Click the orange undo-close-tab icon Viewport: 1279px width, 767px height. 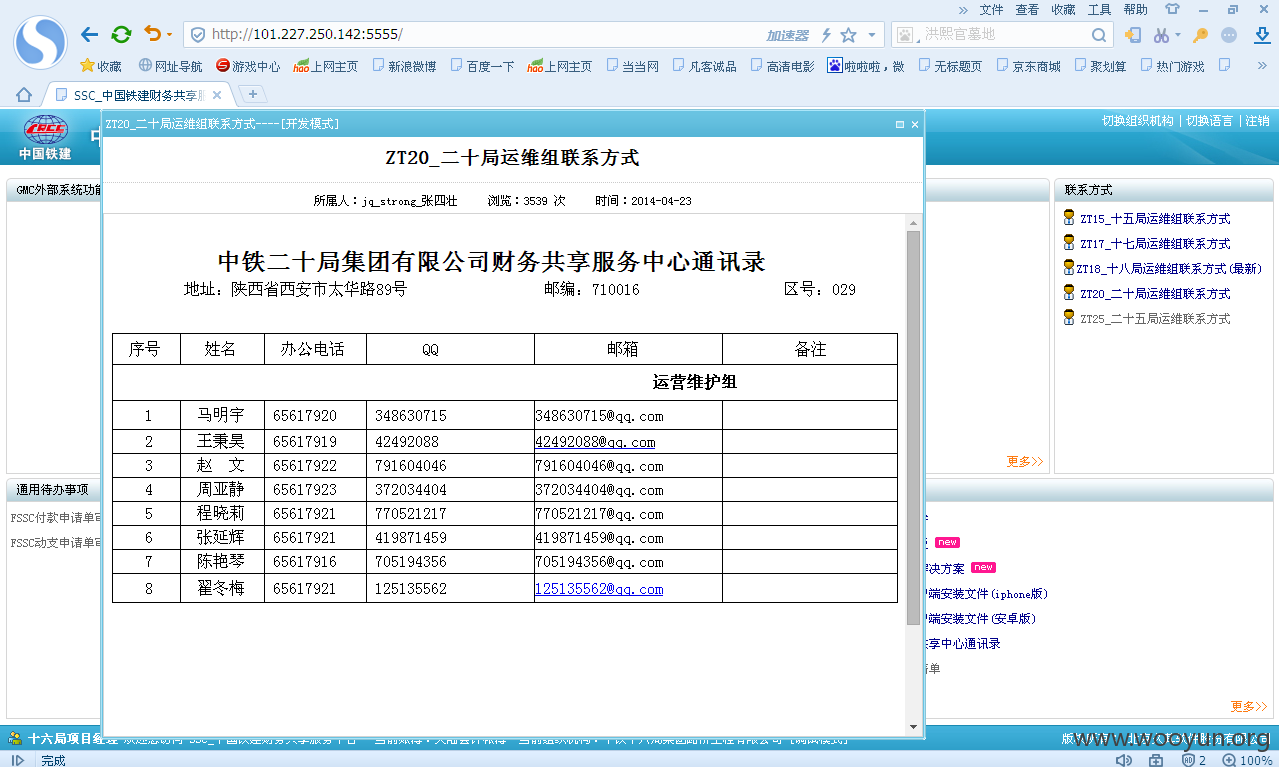click(x=152, y=35)
